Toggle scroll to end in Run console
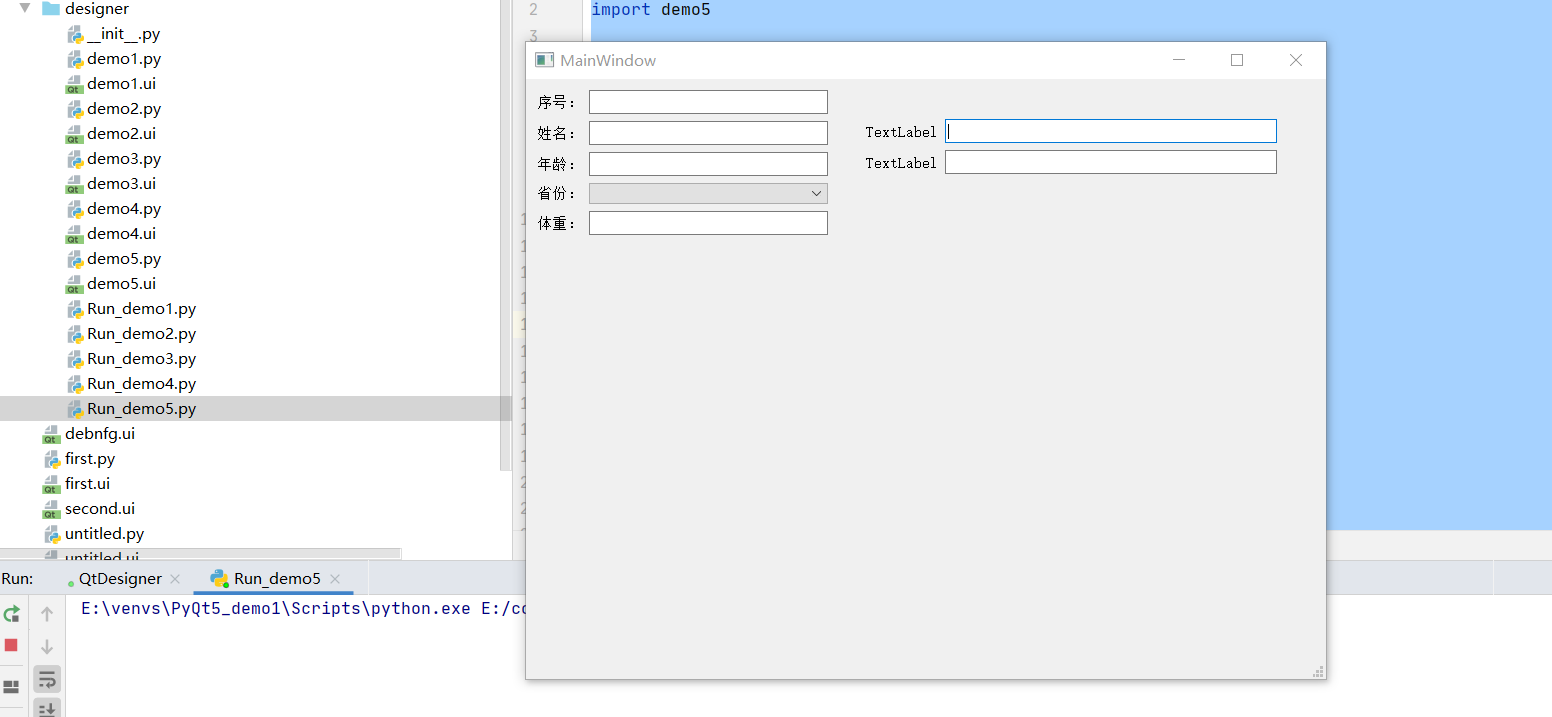 pos(47,708)
